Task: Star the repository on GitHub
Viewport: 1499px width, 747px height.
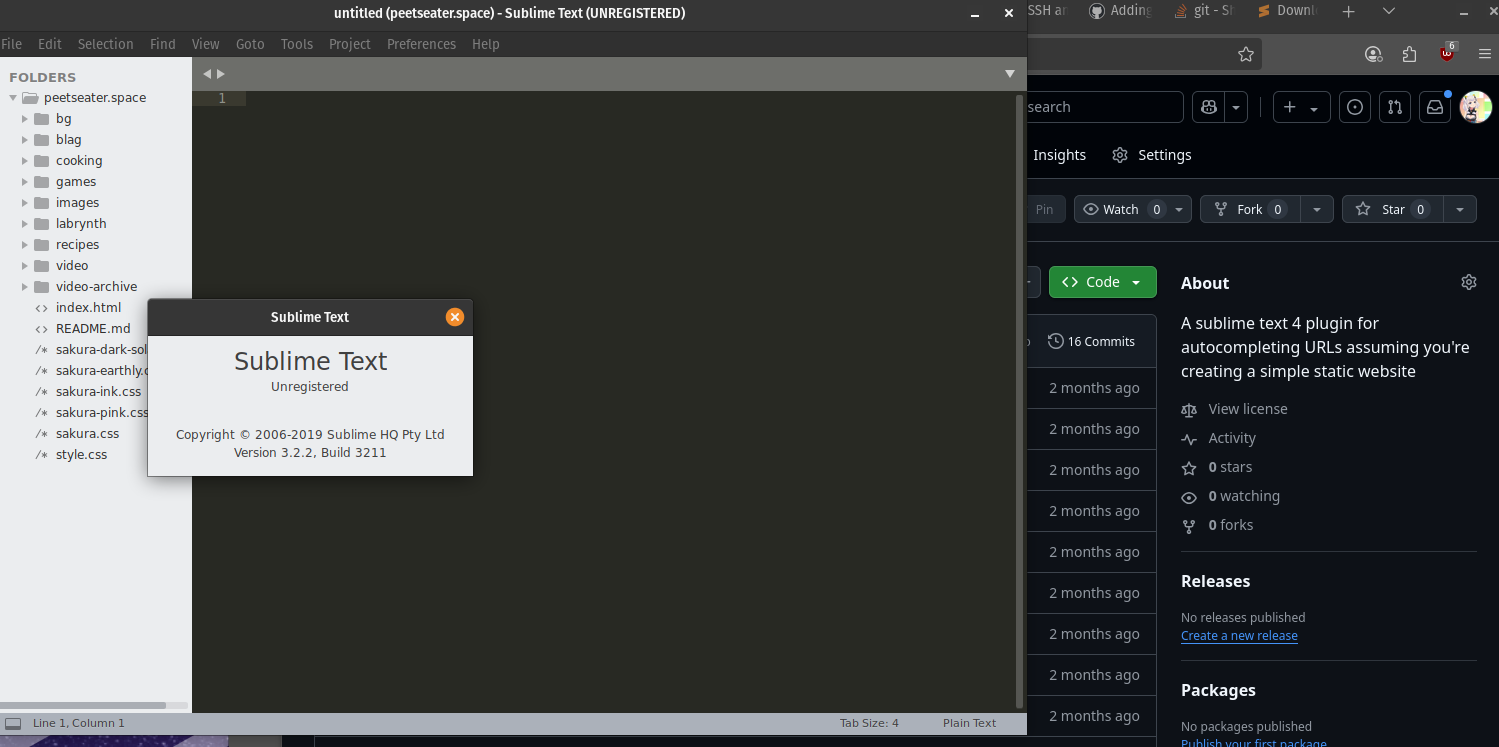Action: pos(1393,209)
